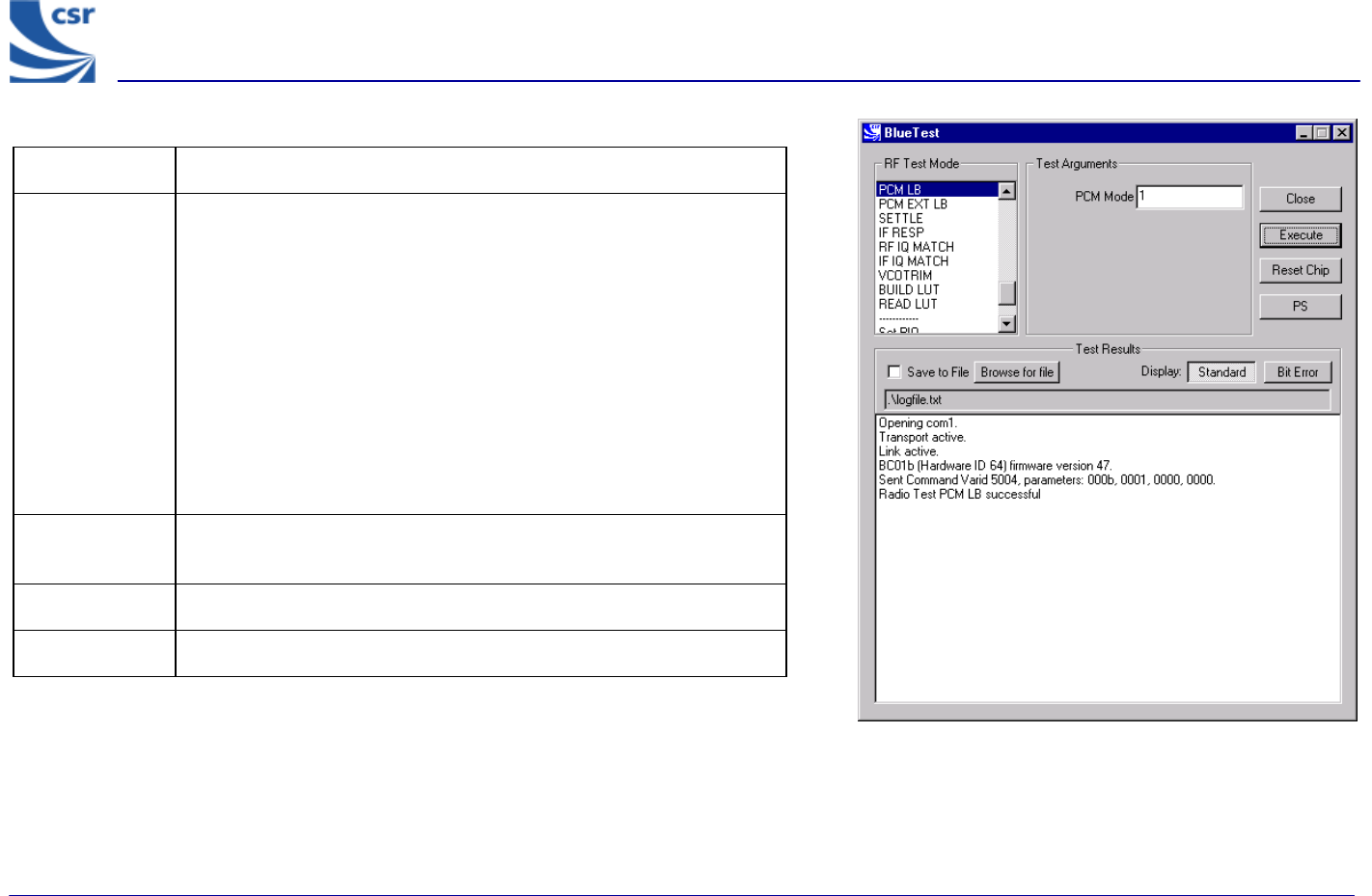
Task: Click the test mode list scroll-up arrow
Action: click(1006, 191)
